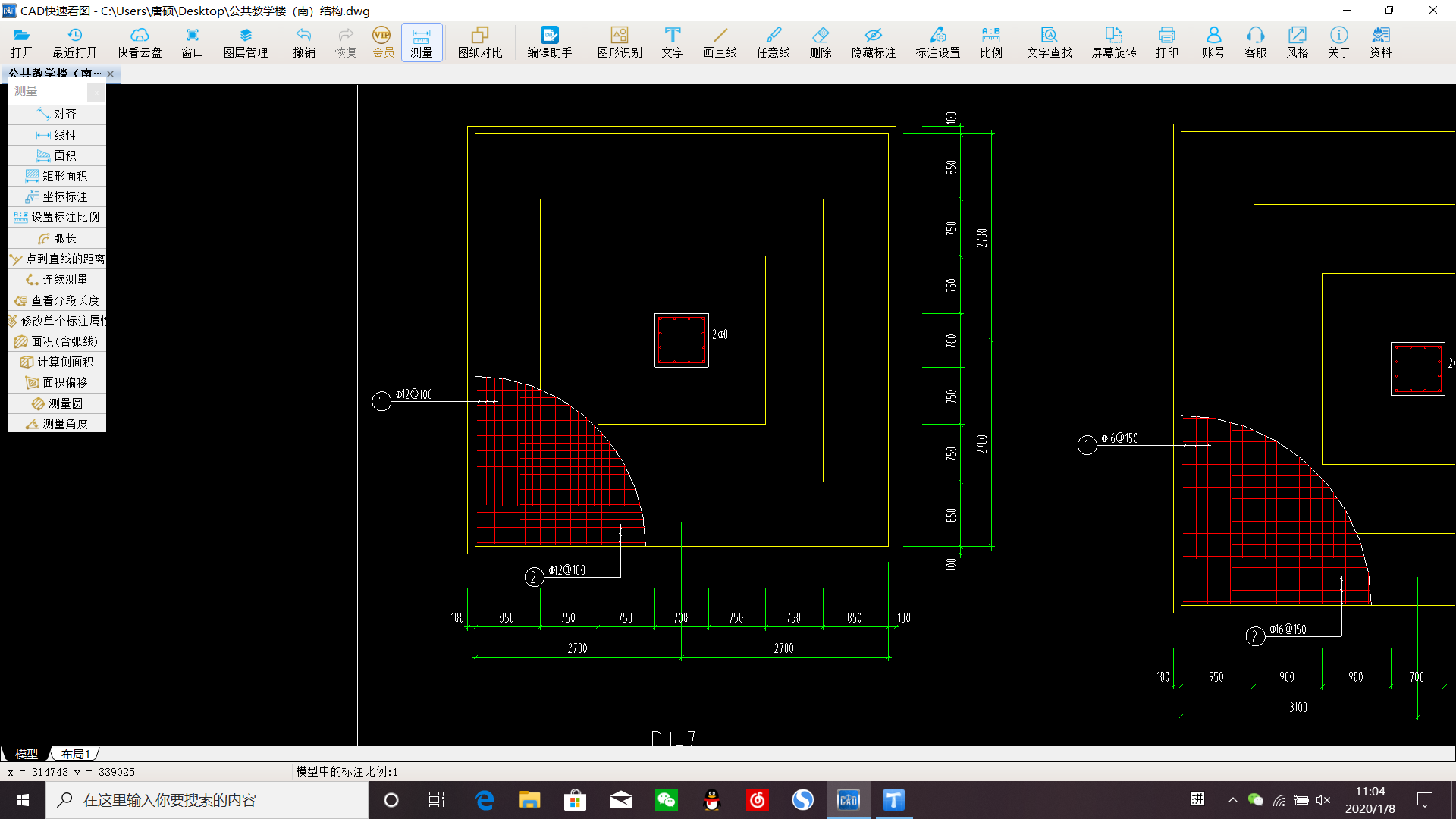Image resolution: width=1456 pixels, height=819 pixels.
Task: Open Microsoft Edge from taskbar
Action: pos(484,800)
